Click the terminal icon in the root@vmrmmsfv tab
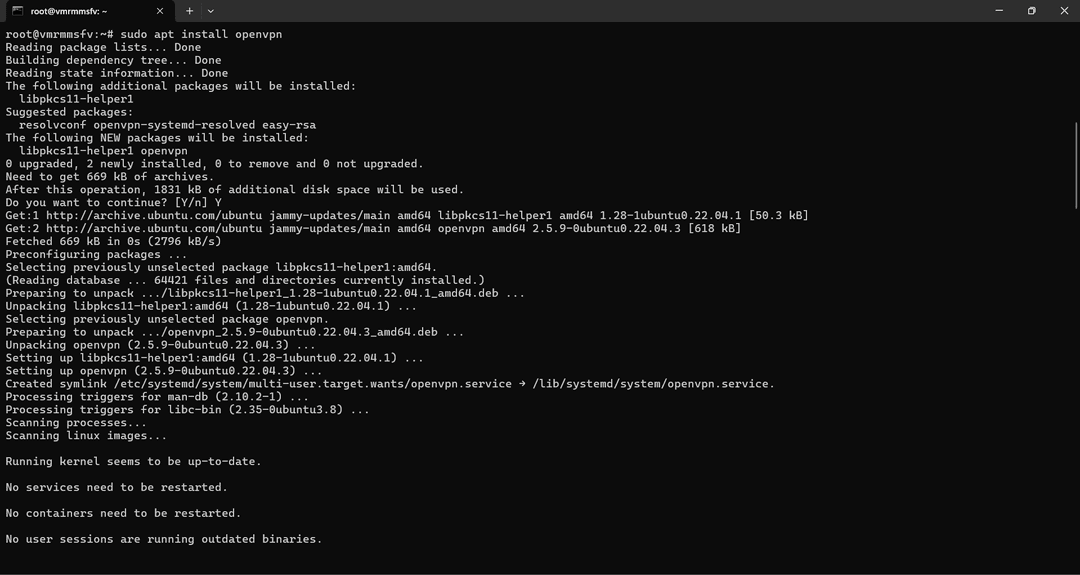Viewport: 1080px width, 575px height. pyautogui.click(x=18, y=11)
